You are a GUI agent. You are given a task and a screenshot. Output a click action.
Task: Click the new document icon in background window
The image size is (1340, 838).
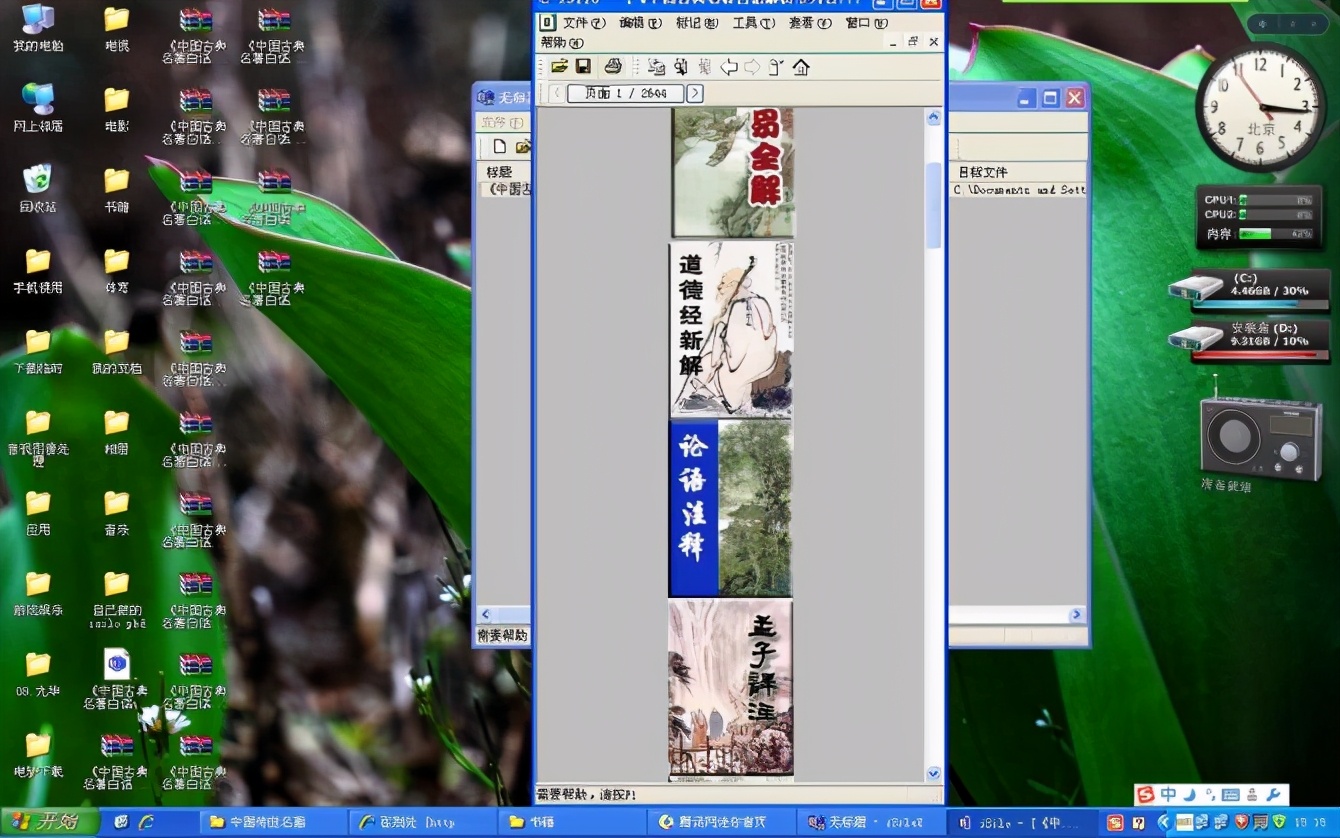[x=500, y=147]
